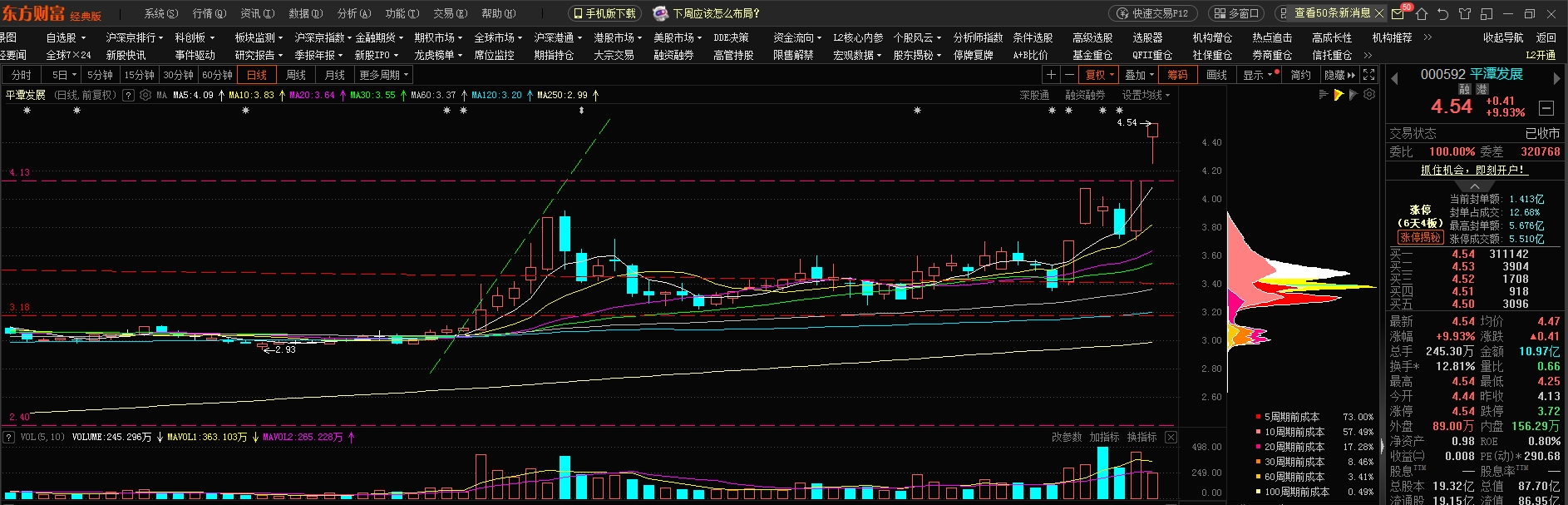Switch to 分时 intraday view
Screen dimensions: 1568x505
point(22,75)
